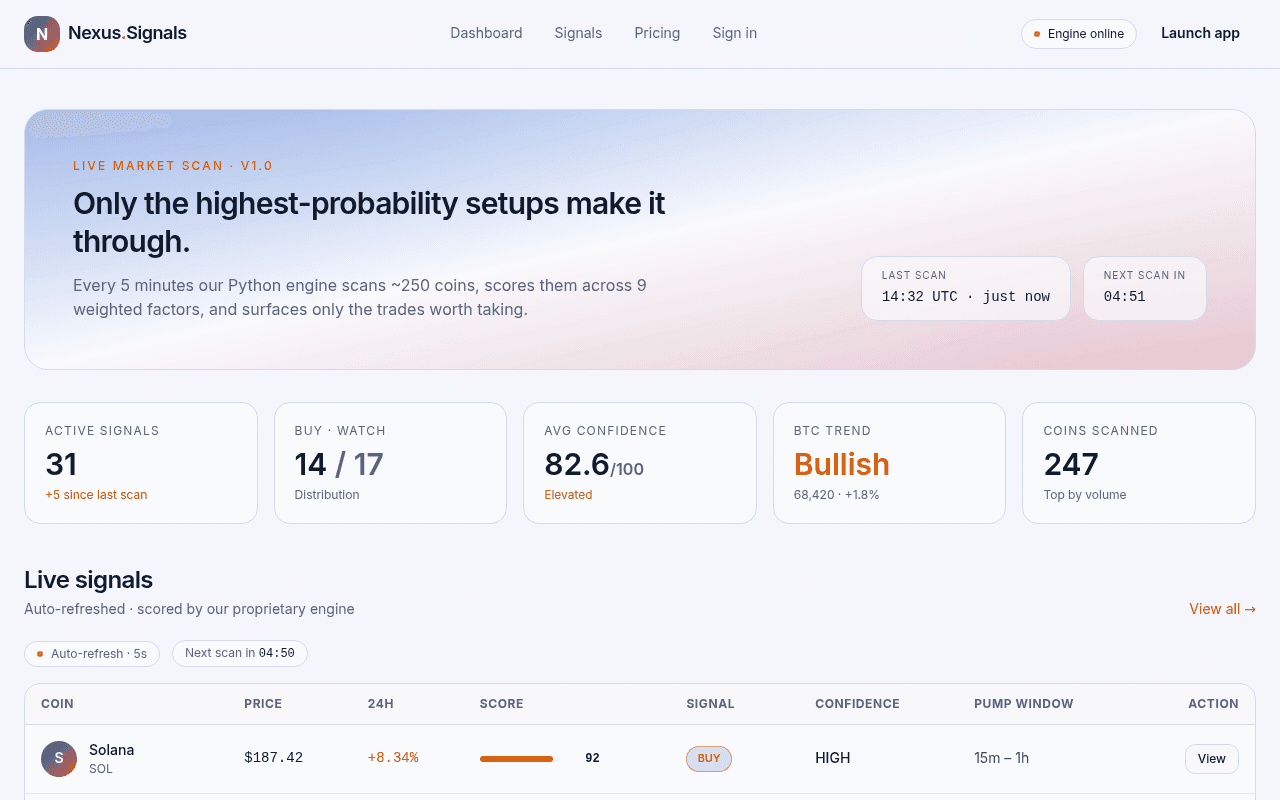
Task: Click the +8.34% change value
Action: point(393,758)
